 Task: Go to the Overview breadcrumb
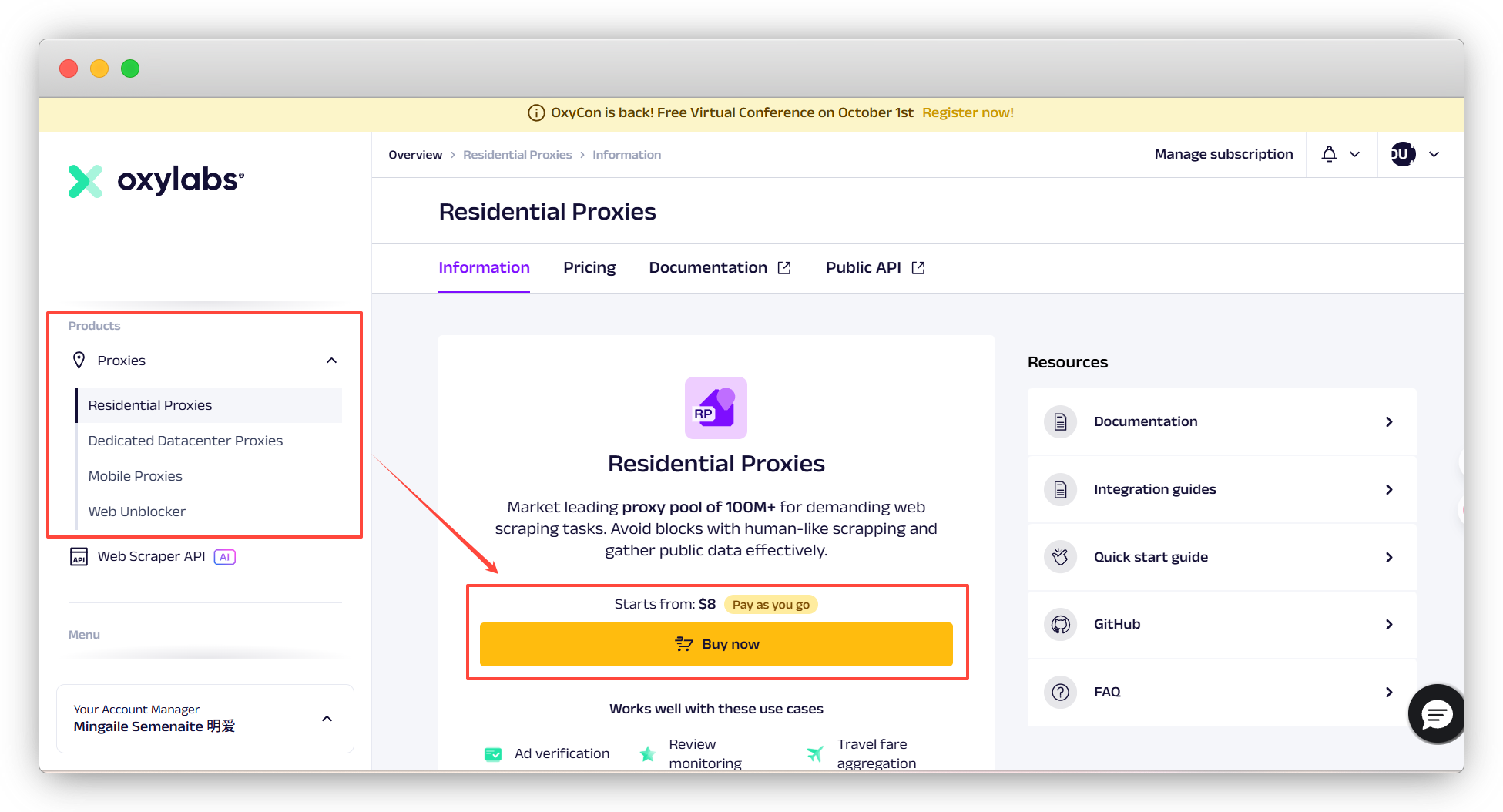point(415,155)
